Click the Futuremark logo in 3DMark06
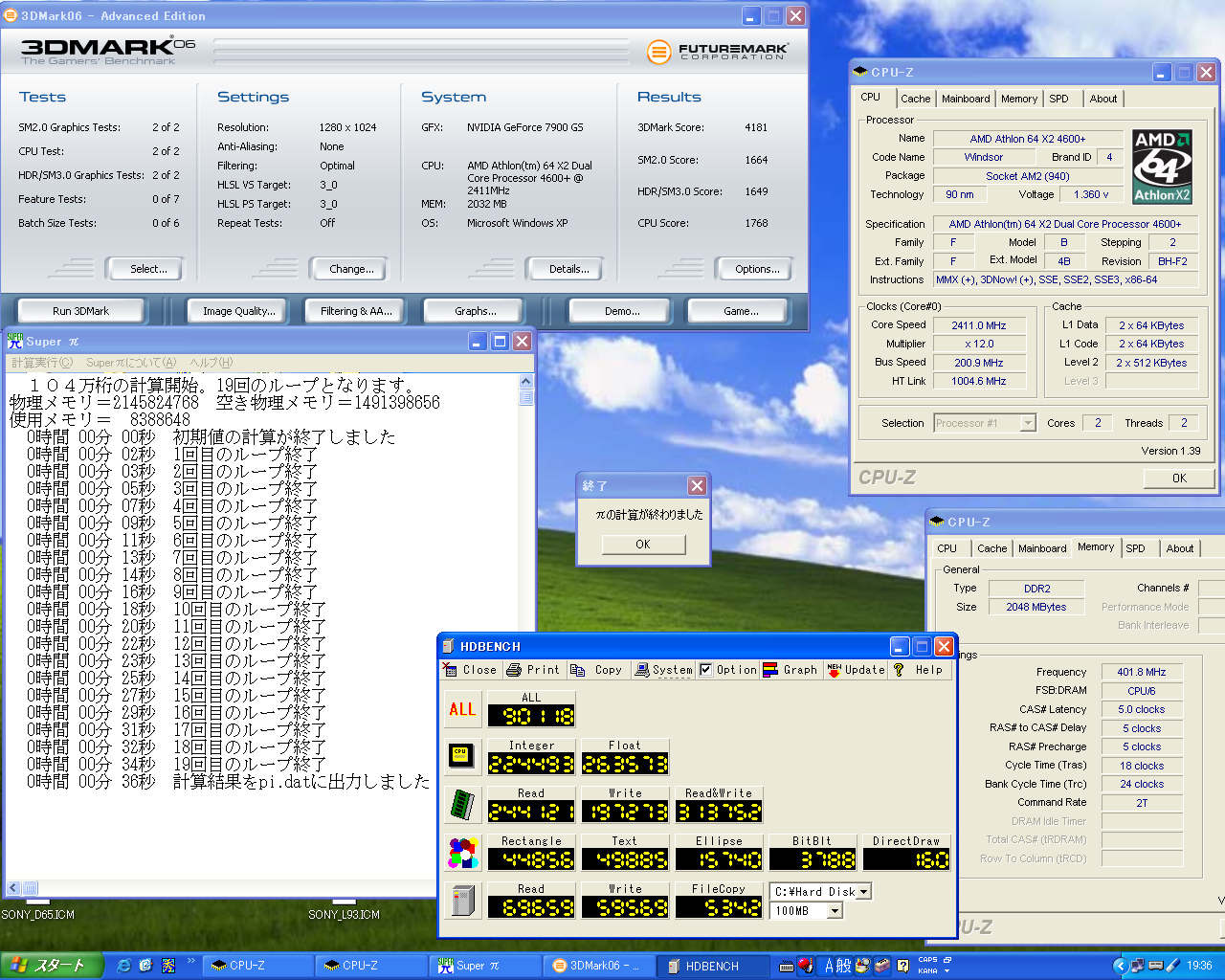This screenshot has height=980, width=1225. point(717,52)
